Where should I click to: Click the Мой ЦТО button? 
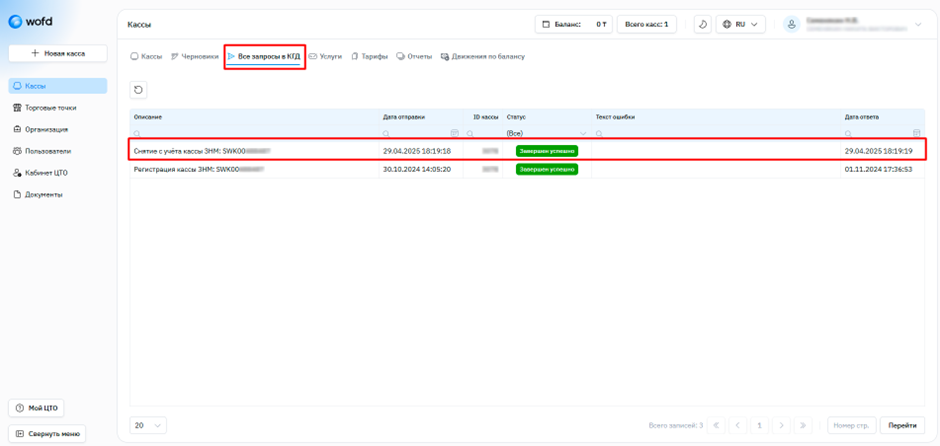click(36, 408)
